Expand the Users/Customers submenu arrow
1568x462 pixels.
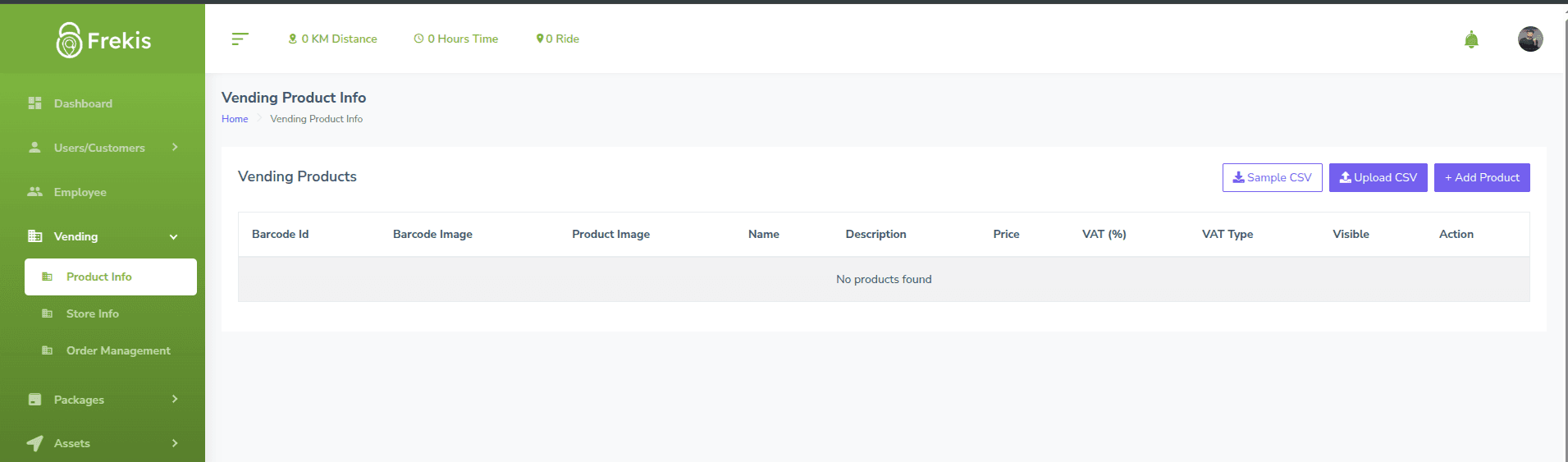point(175,148)
